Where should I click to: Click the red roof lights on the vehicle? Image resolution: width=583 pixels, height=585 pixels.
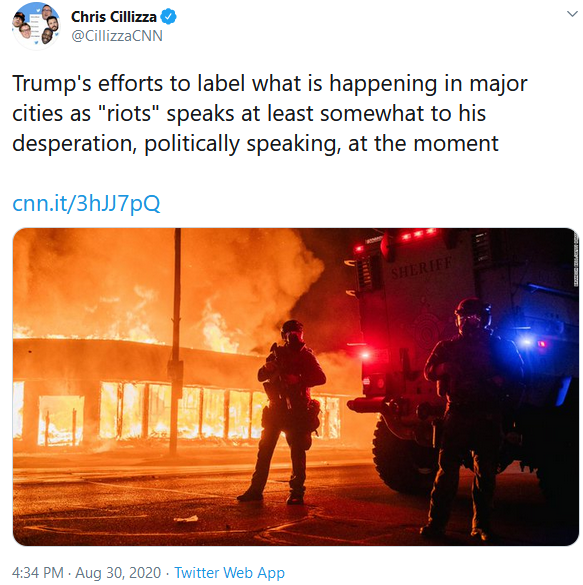[x=417, y=235]
